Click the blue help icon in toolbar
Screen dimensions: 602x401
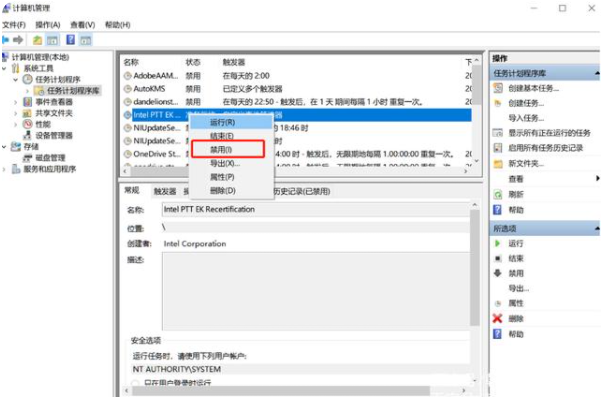pyautogui.click(x=71, y=39)
